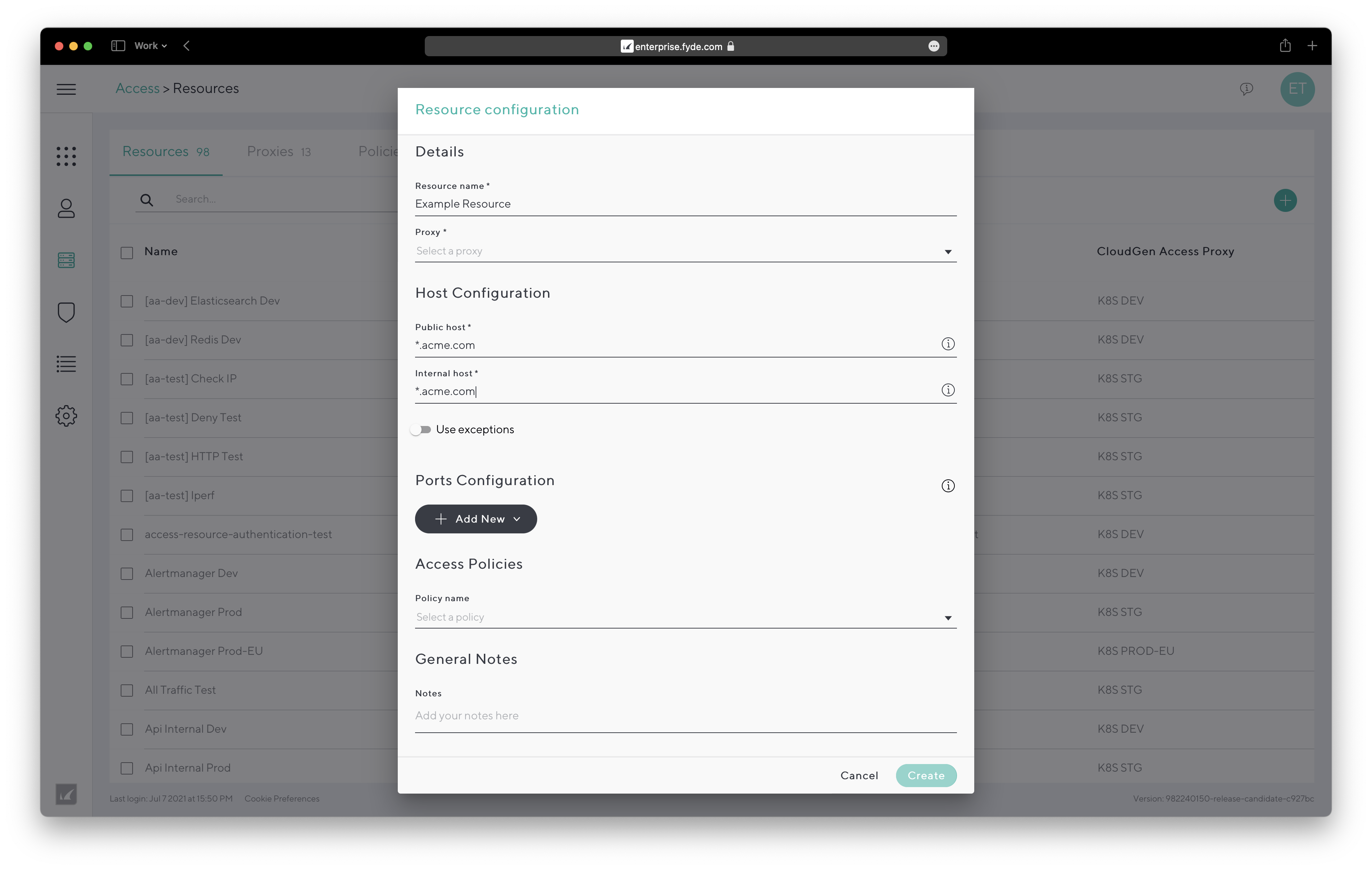
Task: Click the add resource plus icon
Action: (x=1286, y=200)
